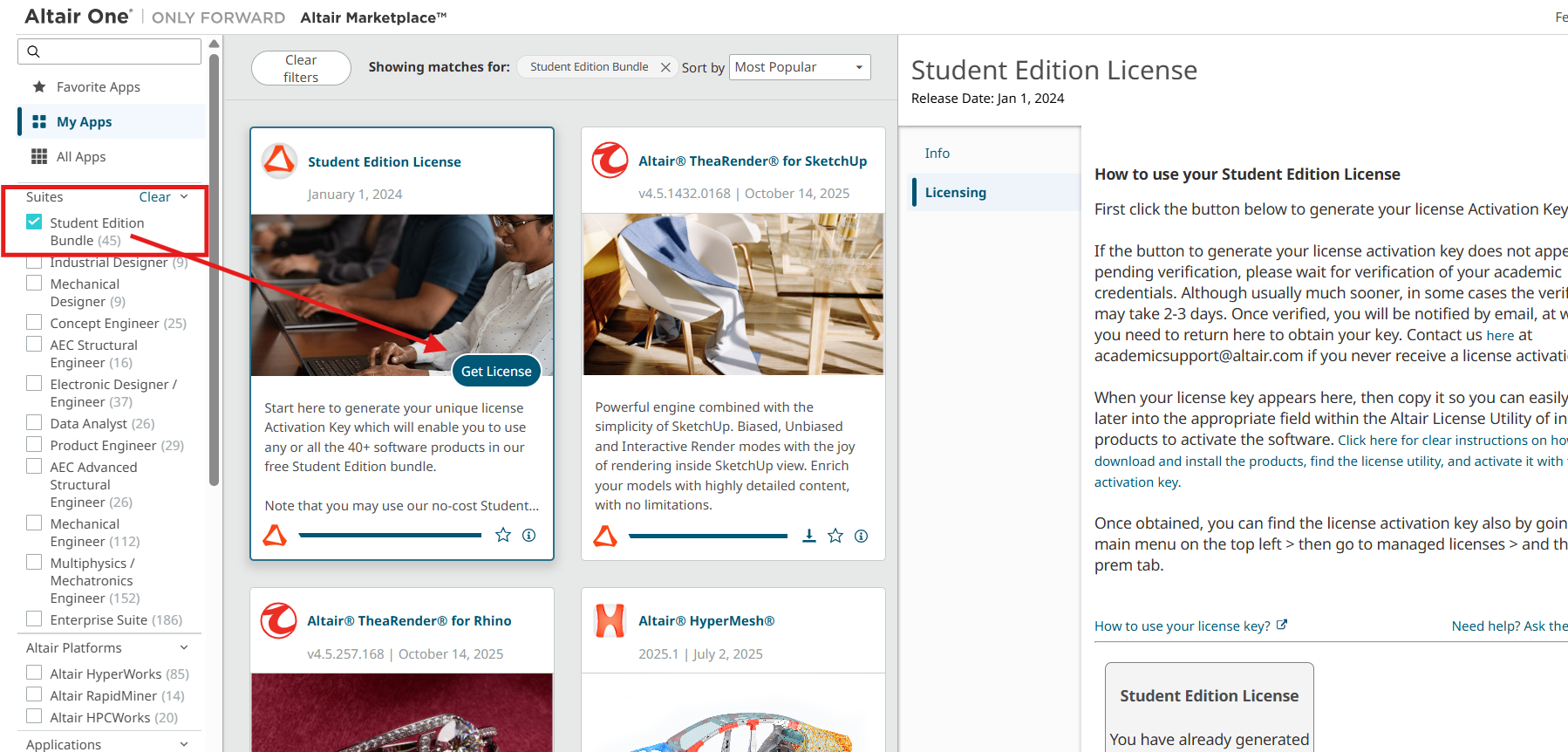The width and height of the screenshot is (1568, 752).
Task: Check Altair HPCWorks platform
Action: pyautogui.click(x=34, y=716)
